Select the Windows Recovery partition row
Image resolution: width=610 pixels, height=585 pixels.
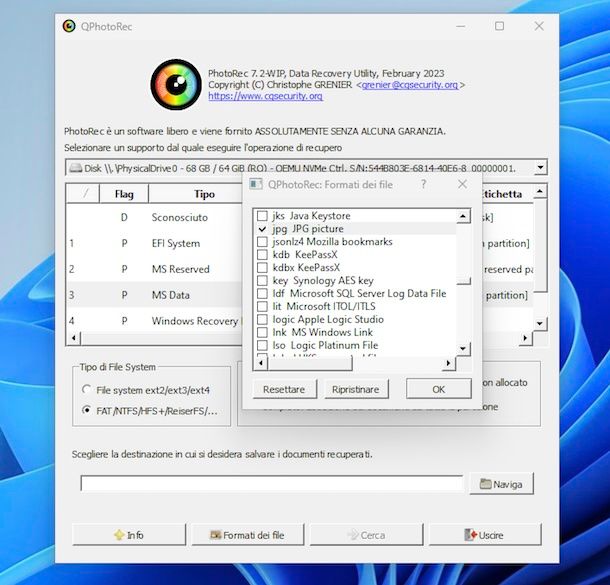click(154, 321)
